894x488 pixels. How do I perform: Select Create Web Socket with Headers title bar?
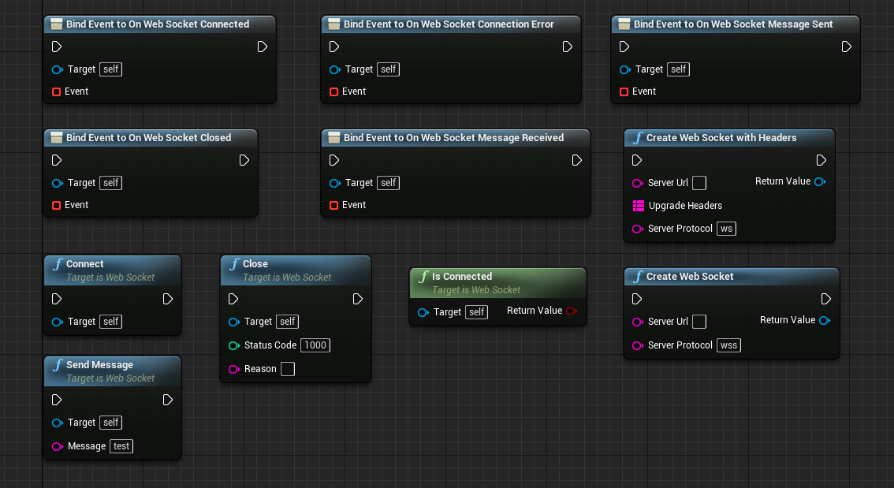point(729,138)
